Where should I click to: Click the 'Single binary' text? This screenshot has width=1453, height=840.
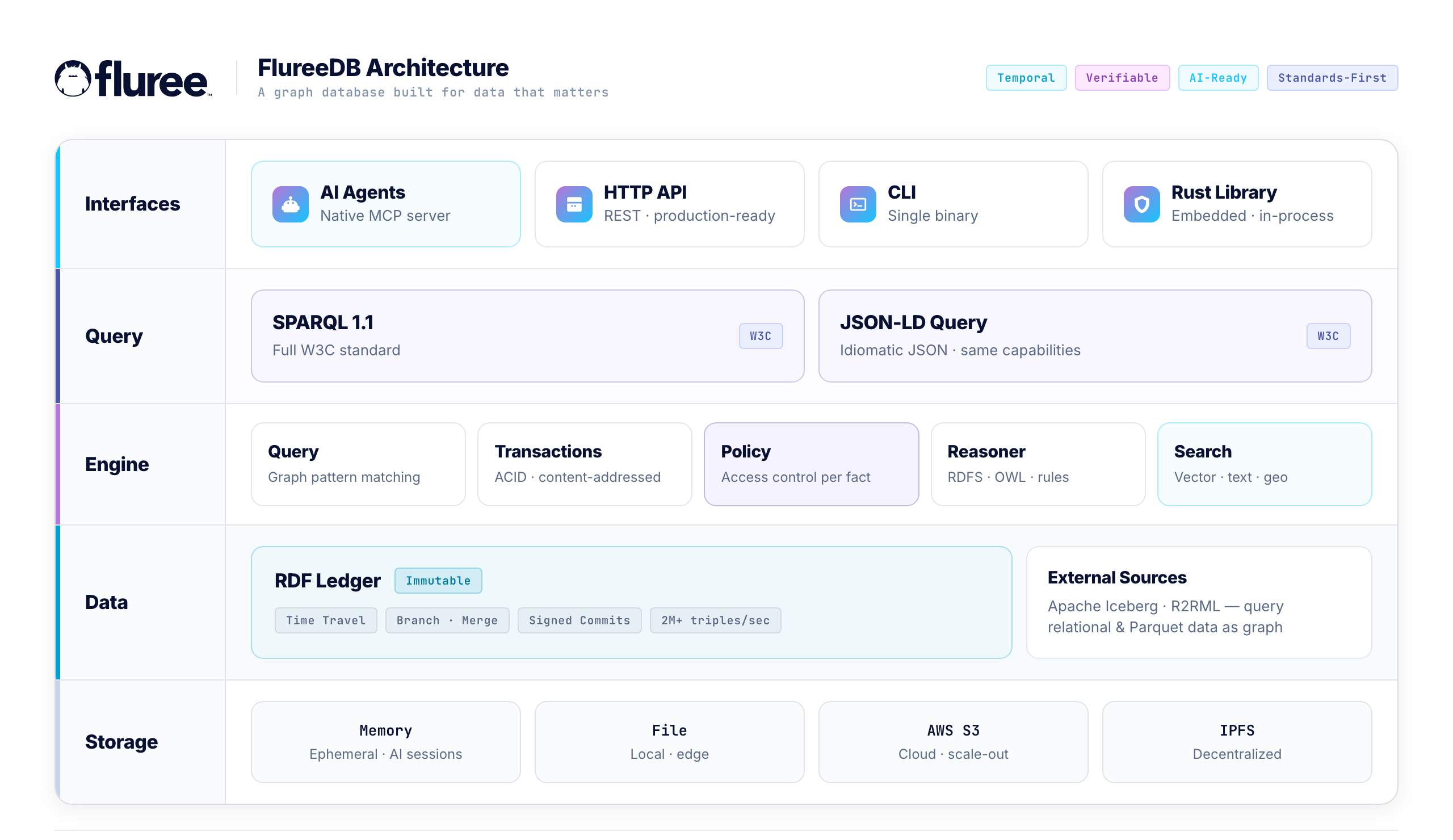933,216
